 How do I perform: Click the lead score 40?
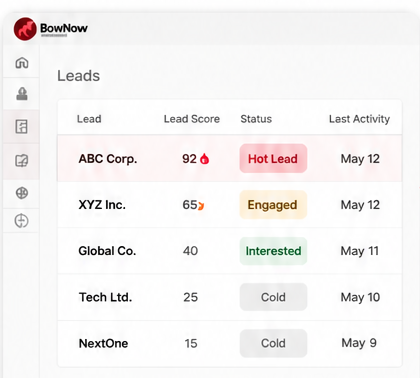[x=190, y=251]
